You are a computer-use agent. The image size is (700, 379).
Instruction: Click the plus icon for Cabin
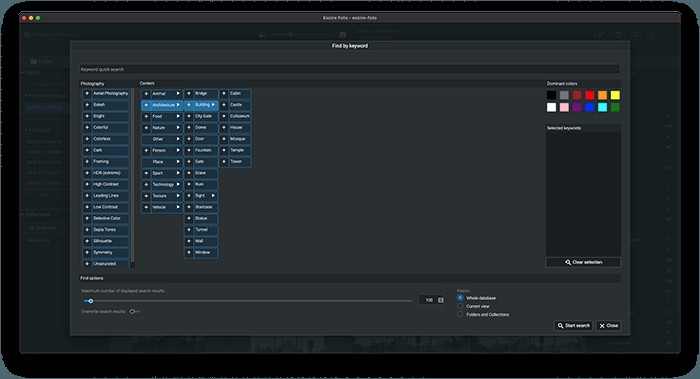pyautogui.click(x=224, y=94)
